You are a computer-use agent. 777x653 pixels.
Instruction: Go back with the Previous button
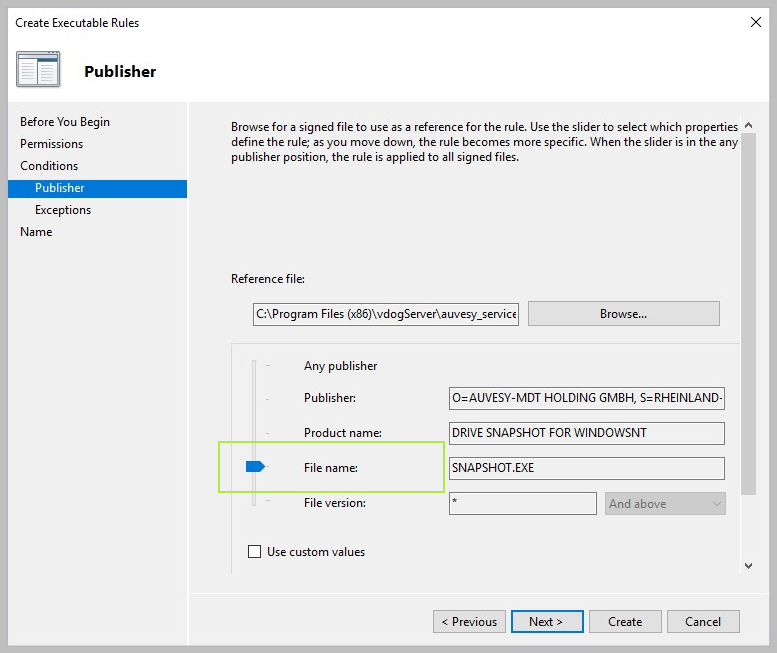pos(469,622)
